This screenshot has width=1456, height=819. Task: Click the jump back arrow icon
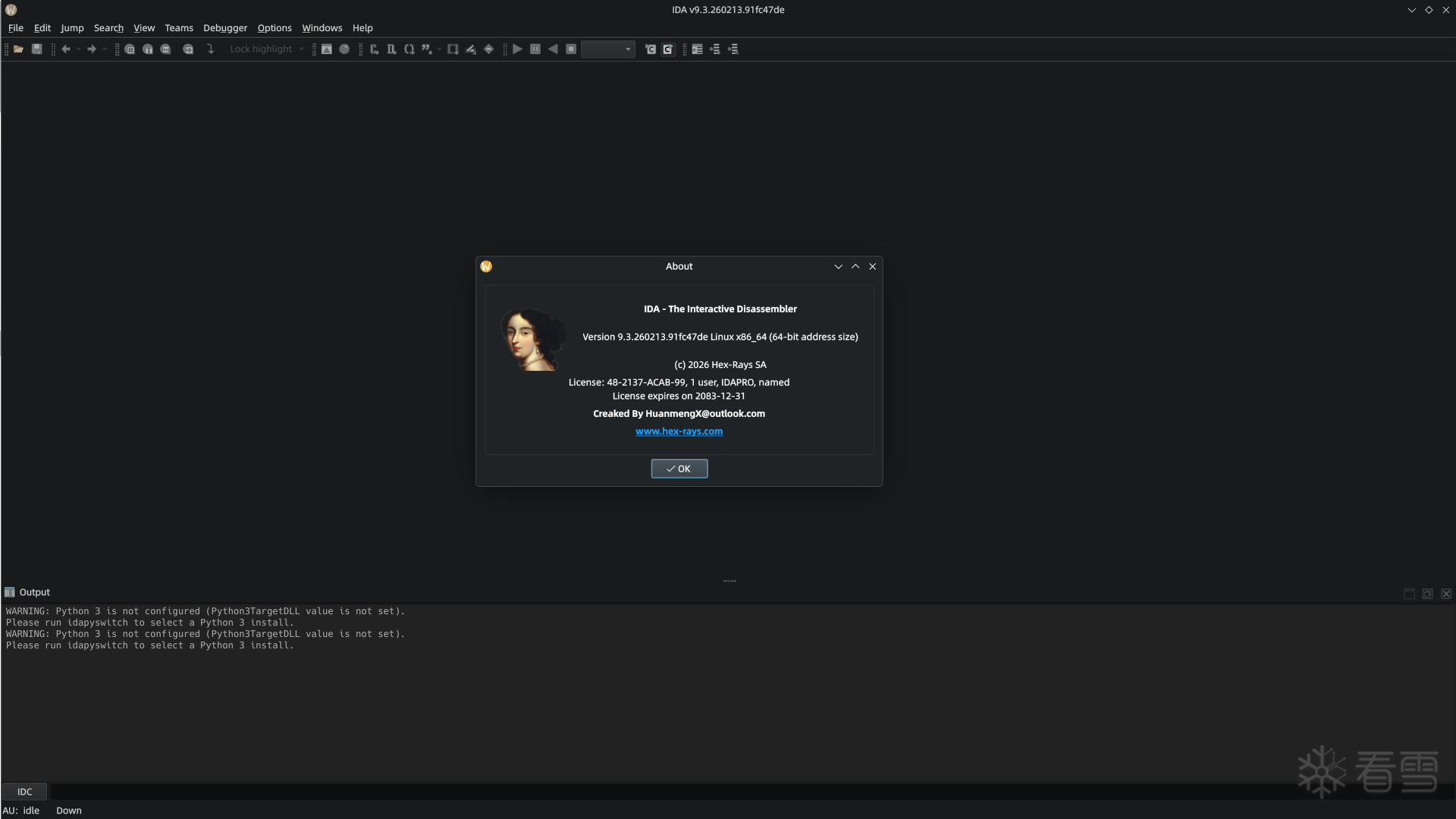click(x=66, y=49)
